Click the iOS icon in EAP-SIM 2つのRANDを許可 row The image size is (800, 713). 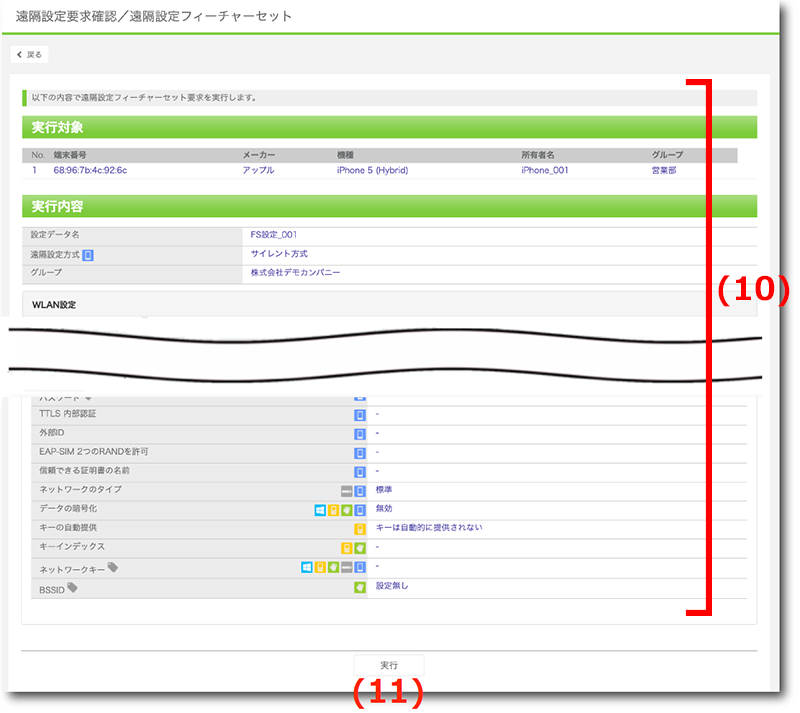360,453
